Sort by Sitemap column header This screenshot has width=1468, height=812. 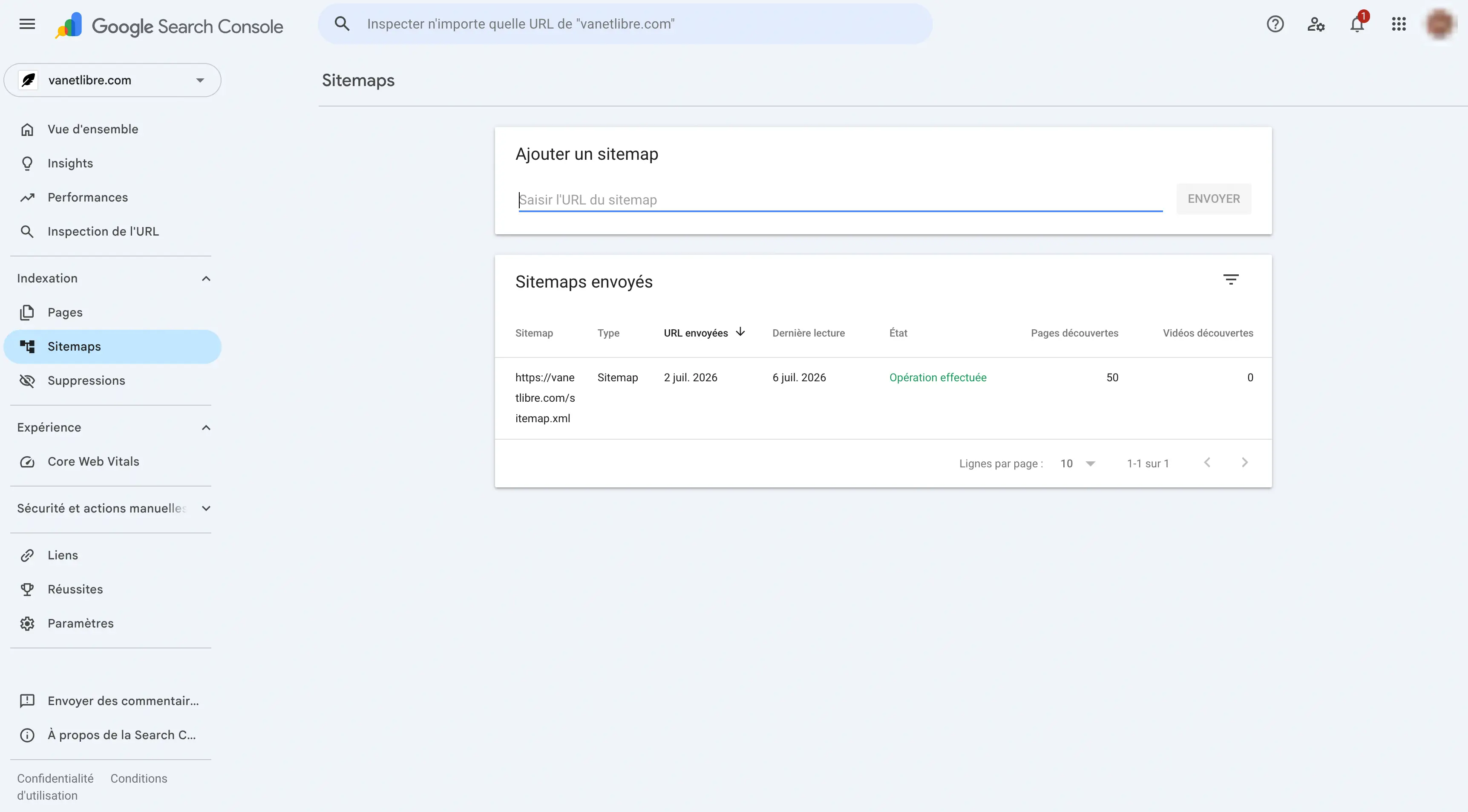(x=534, y=333)
